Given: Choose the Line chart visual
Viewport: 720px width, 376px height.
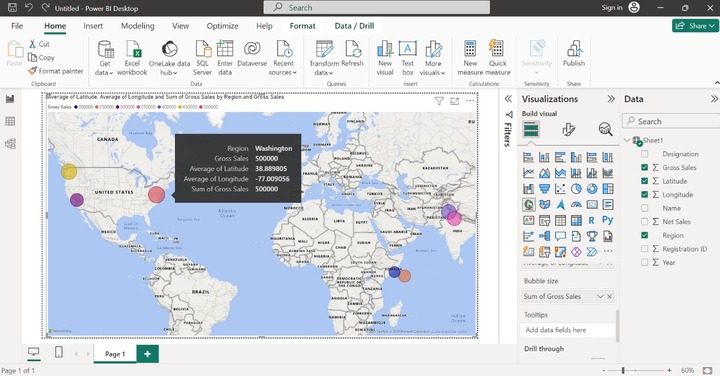Looking at the screenshot, I should tap(529, 173).
